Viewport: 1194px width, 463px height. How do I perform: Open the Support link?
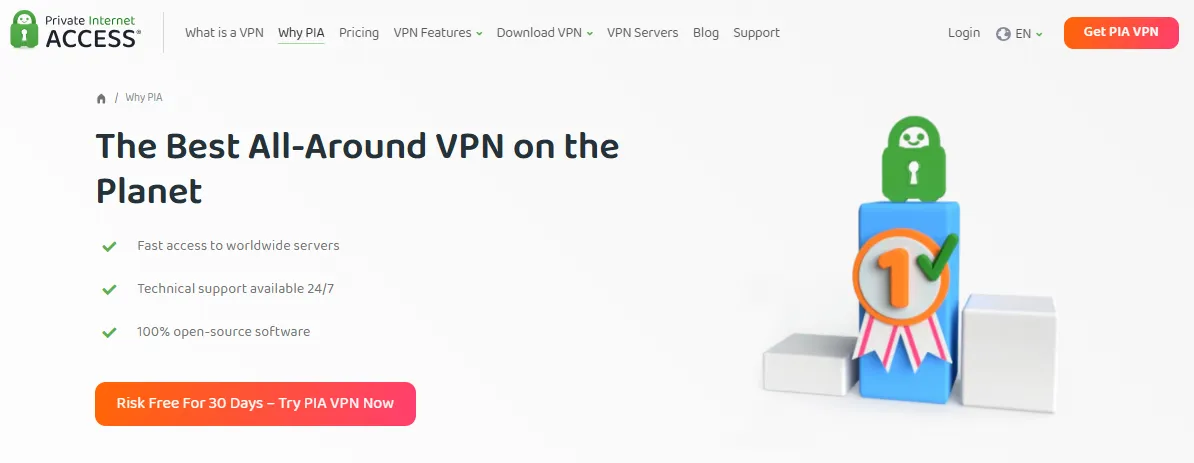756,33
